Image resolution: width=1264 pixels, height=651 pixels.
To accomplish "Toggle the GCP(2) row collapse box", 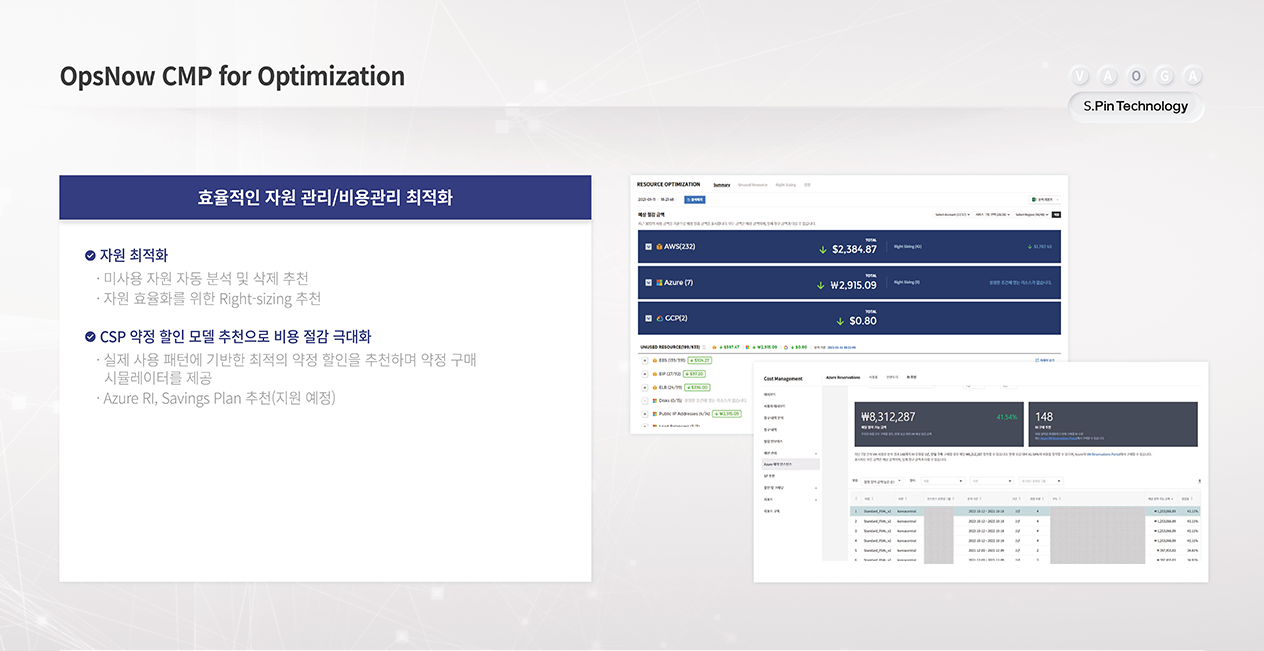I will tap(648, 318).
